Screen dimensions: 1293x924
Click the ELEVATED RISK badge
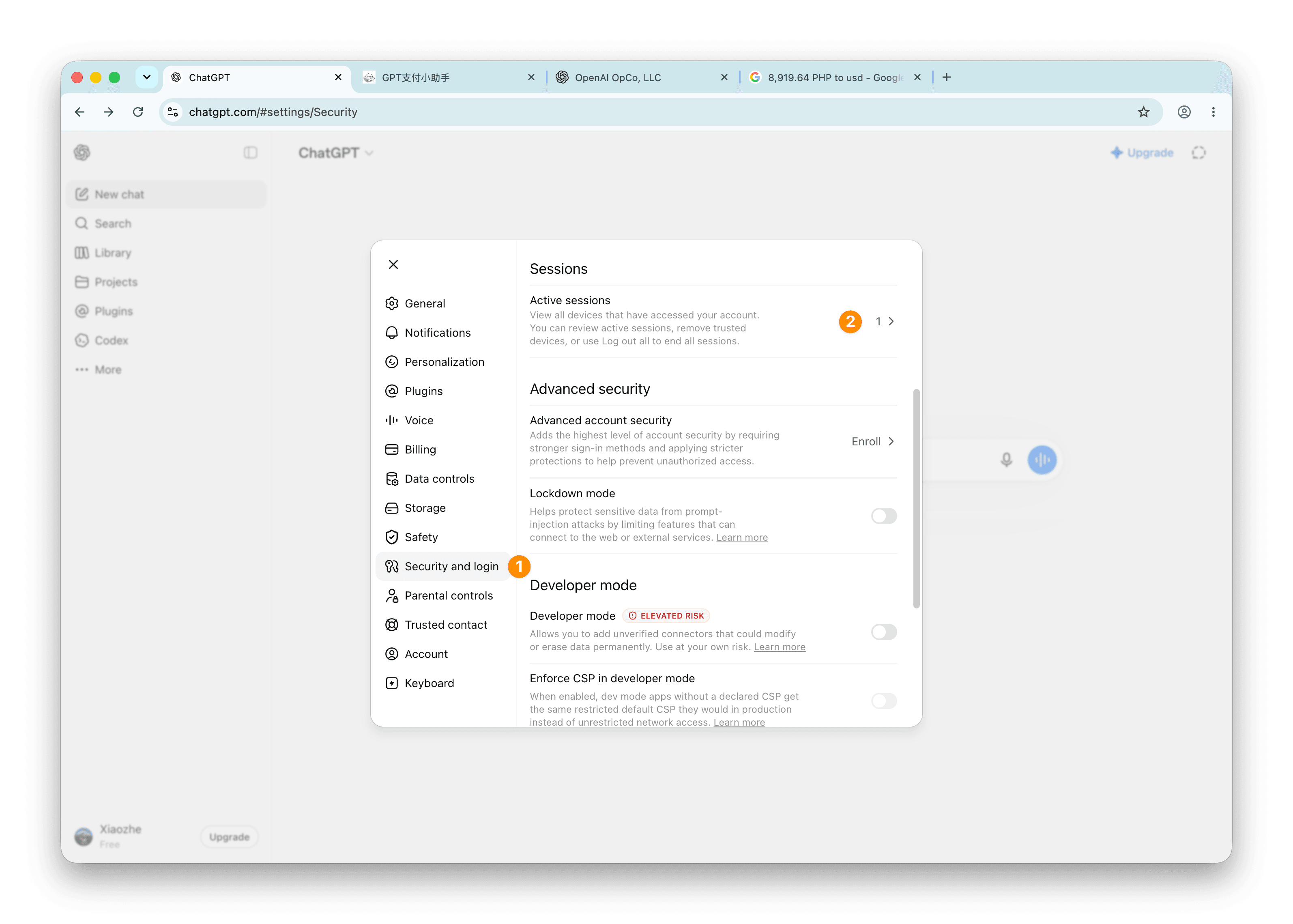(x=666, y=616)
